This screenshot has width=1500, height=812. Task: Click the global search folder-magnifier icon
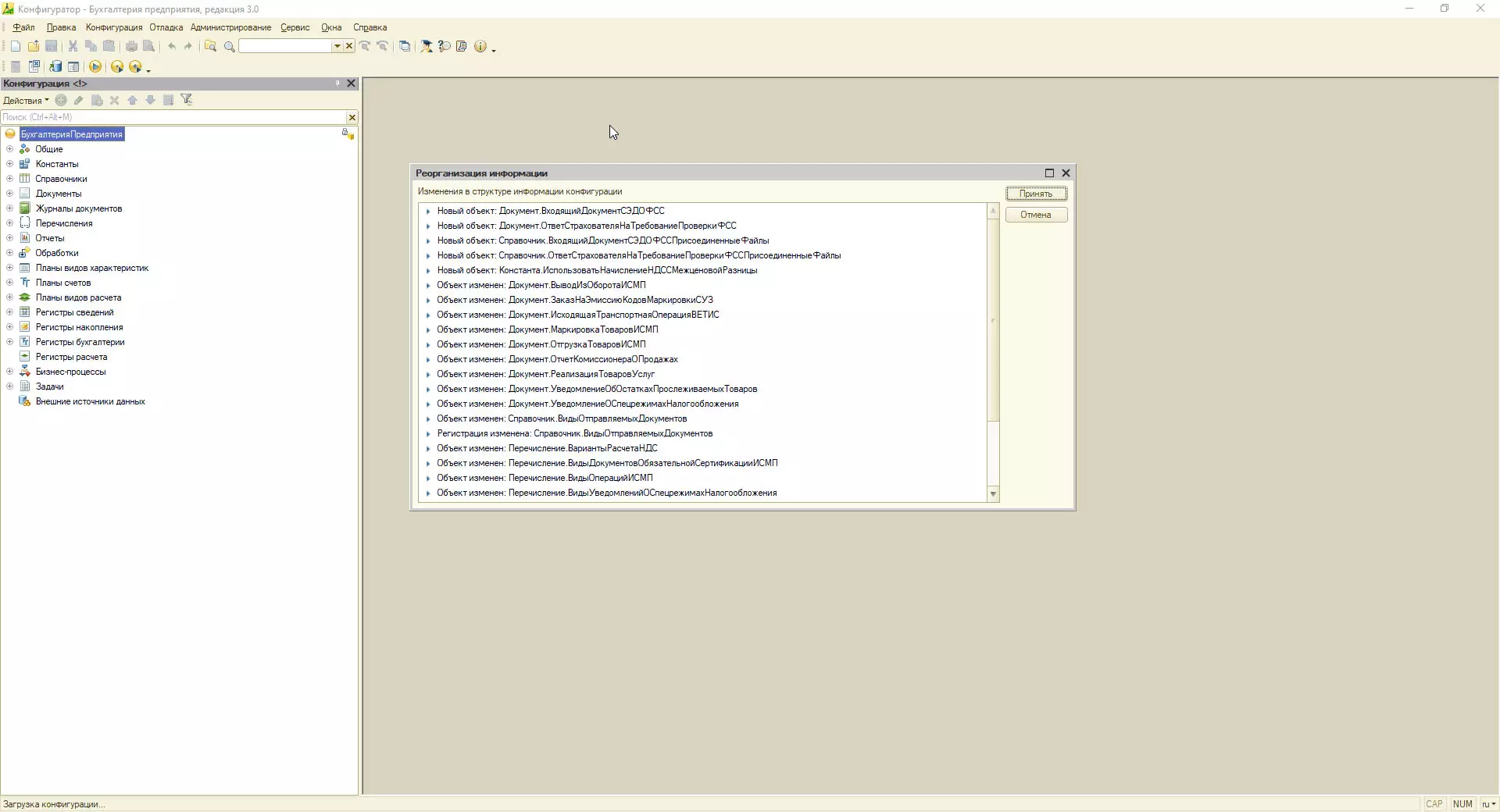(210, 47)
